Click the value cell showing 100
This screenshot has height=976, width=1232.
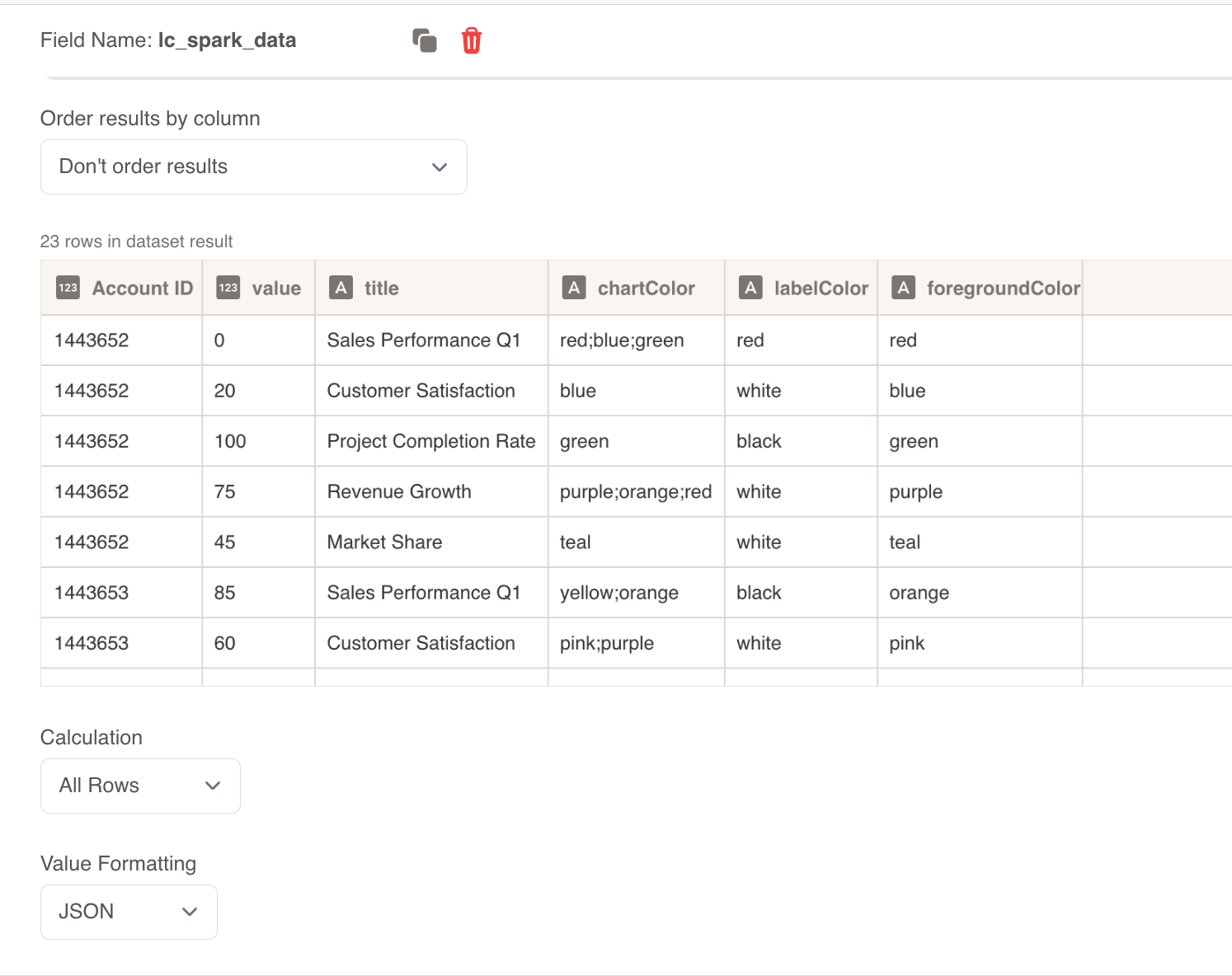[x=259, y=441]
